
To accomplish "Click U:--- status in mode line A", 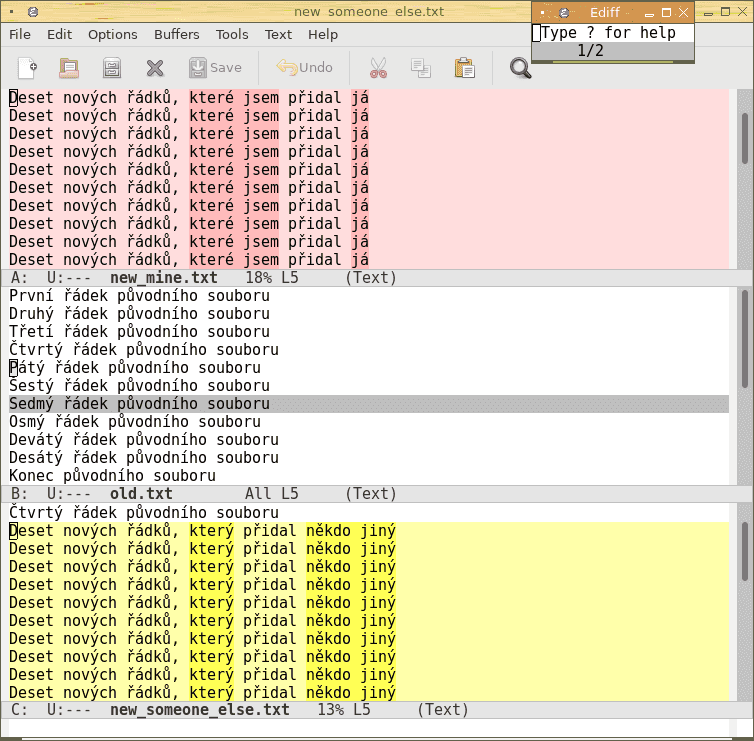I will (69, 278).
